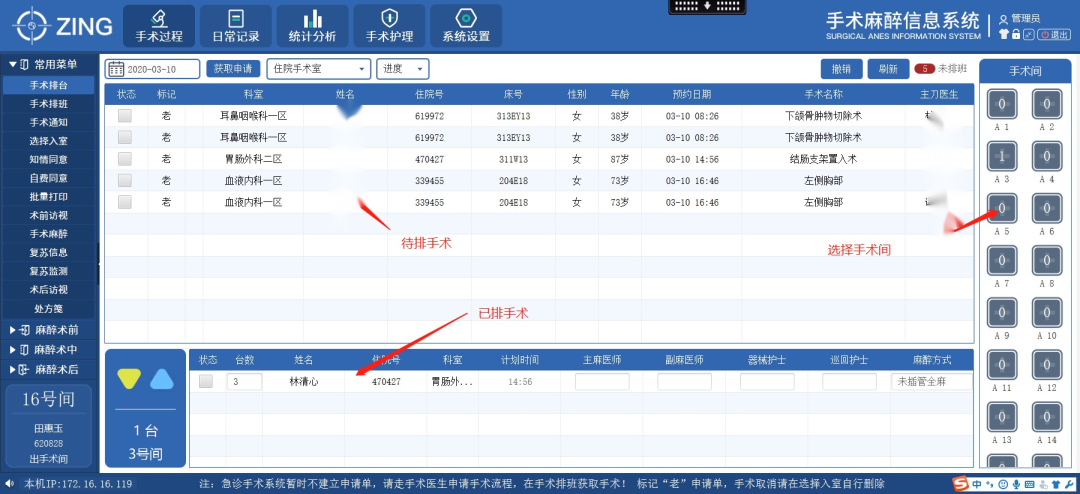1080x494 pixels.
Task: Select operating room A 6
Action: (1047, 208)
